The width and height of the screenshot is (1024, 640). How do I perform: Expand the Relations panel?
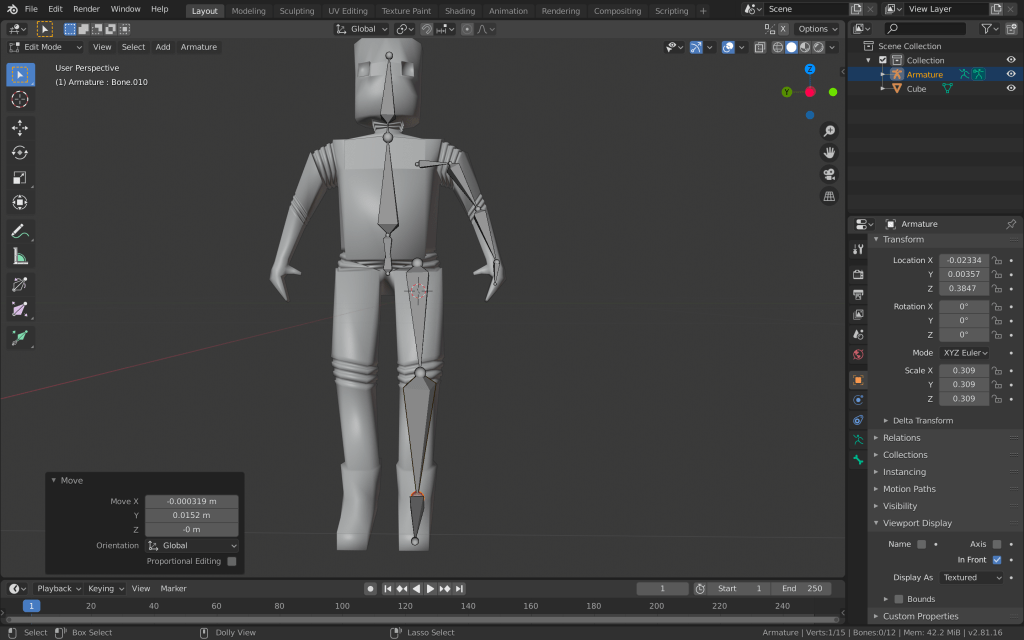point(901,438)
